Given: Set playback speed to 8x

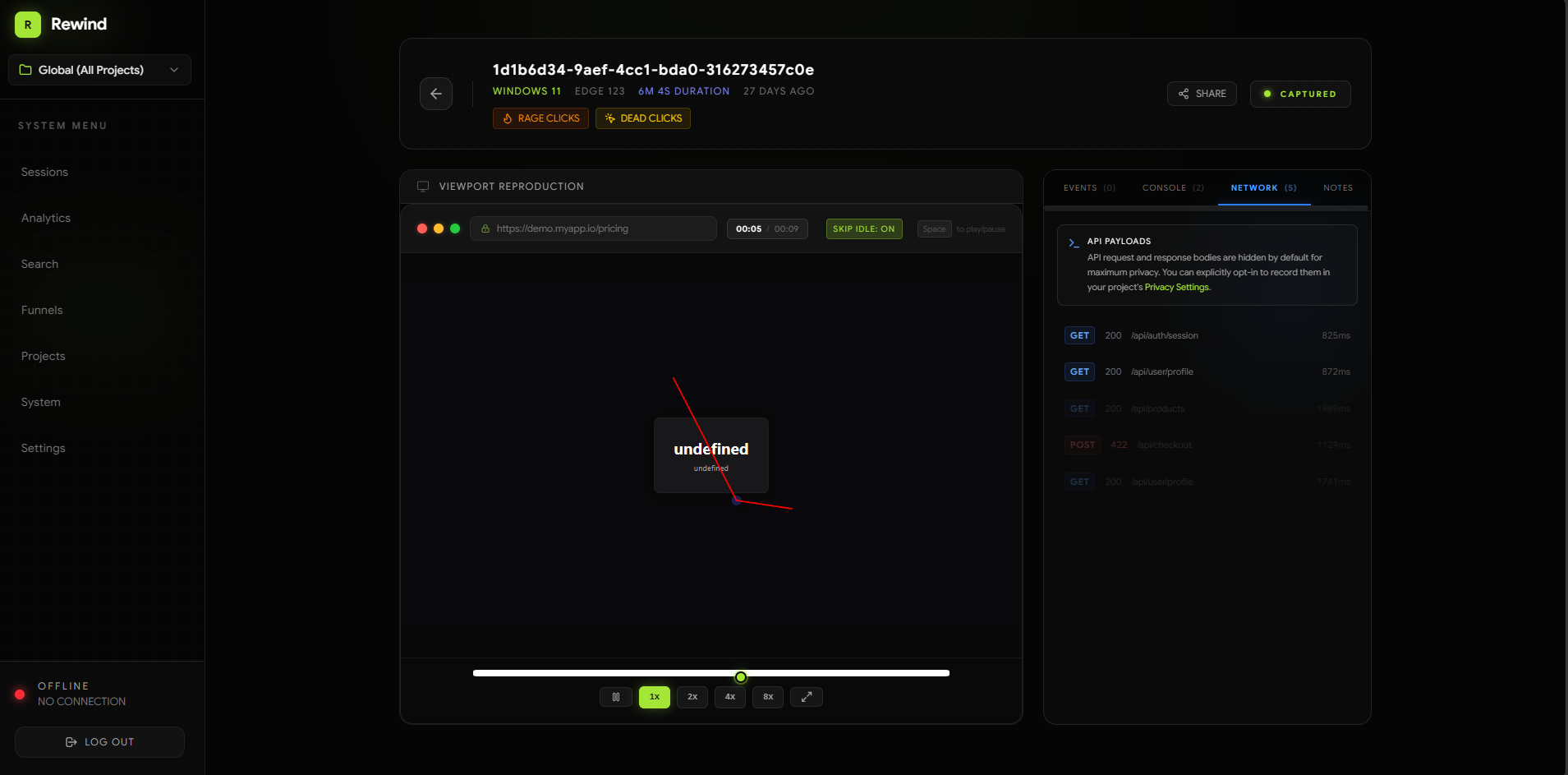Looking at the screenshot, I should (x=768, y=697).
